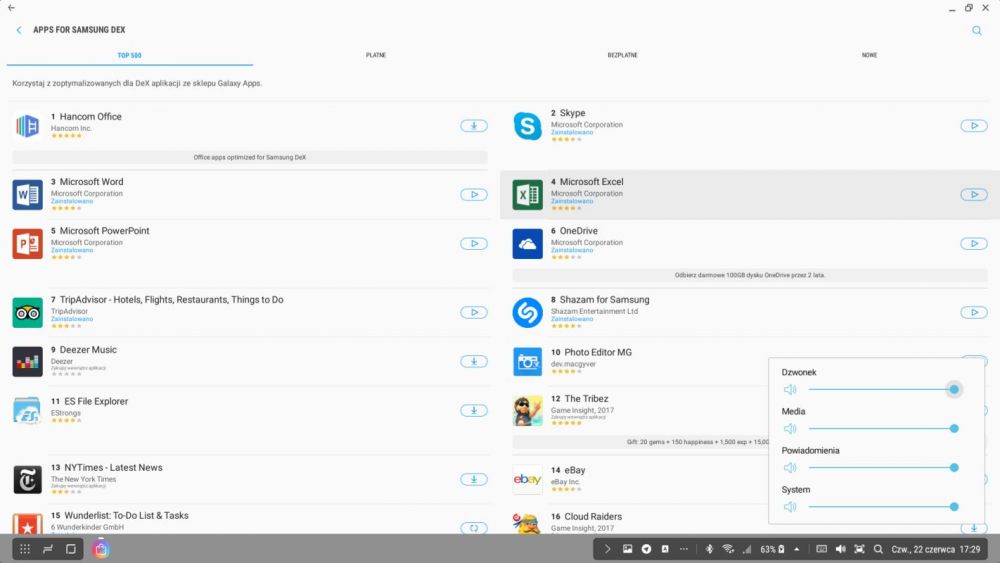Click the search magnifier in the app header
The image size is (1000, 563).
click(x=976, y=31)
